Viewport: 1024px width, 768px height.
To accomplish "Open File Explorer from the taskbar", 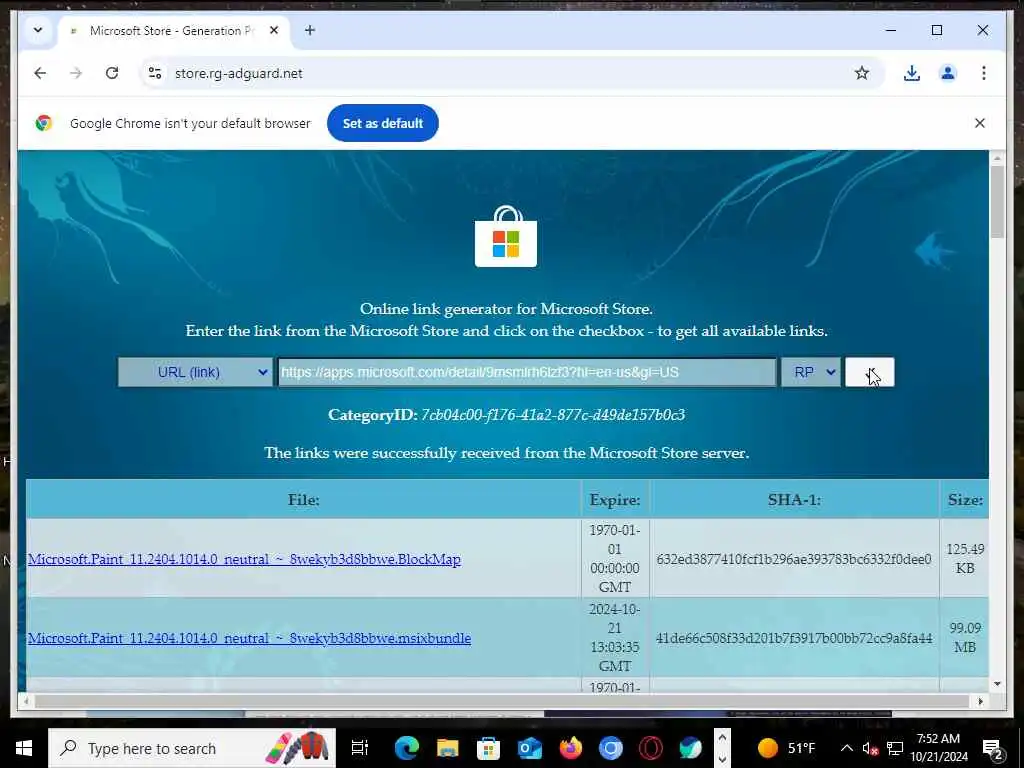I will click(x=447, y=748).
